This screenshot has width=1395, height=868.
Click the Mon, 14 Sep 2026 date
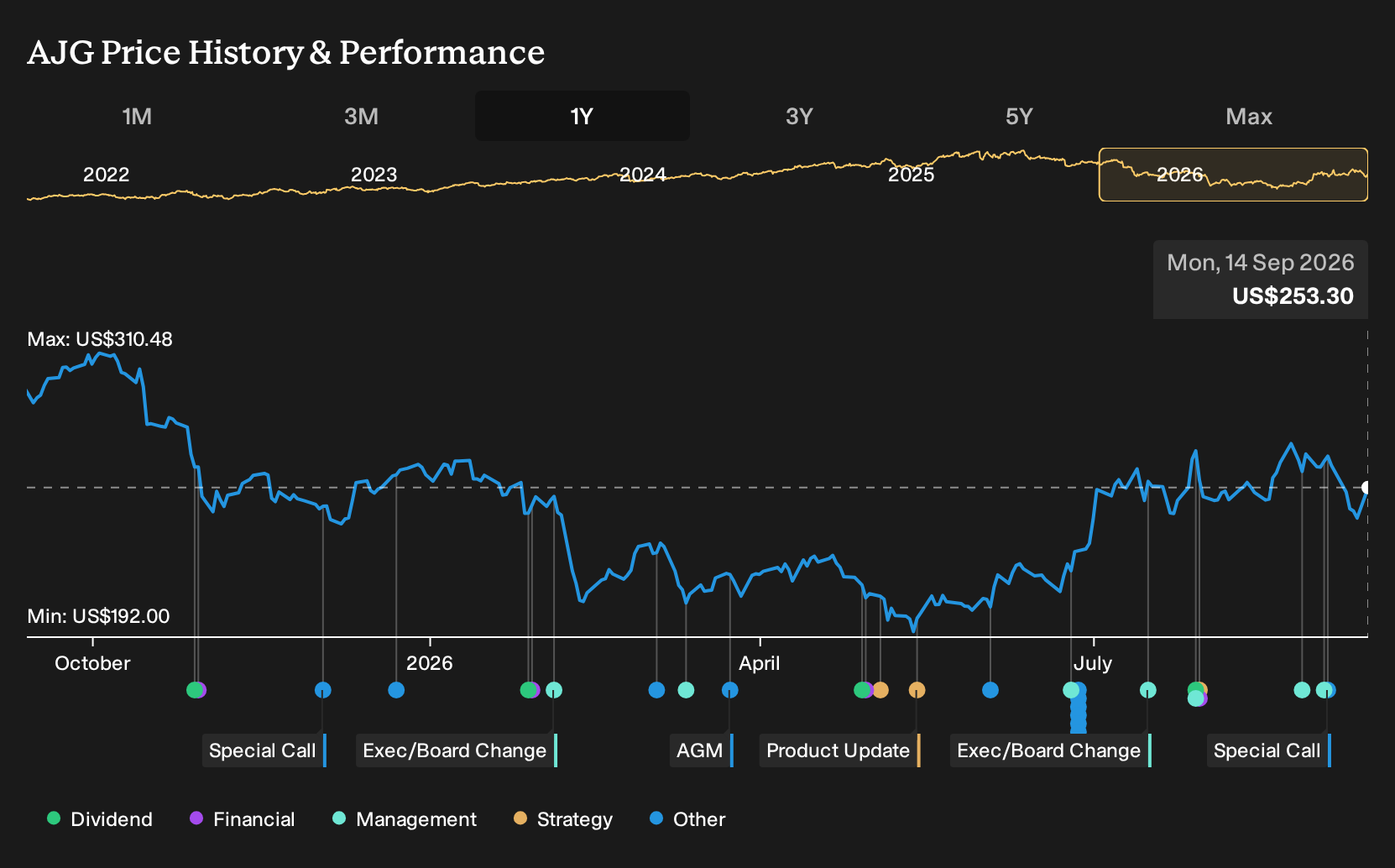[1261, 263]
